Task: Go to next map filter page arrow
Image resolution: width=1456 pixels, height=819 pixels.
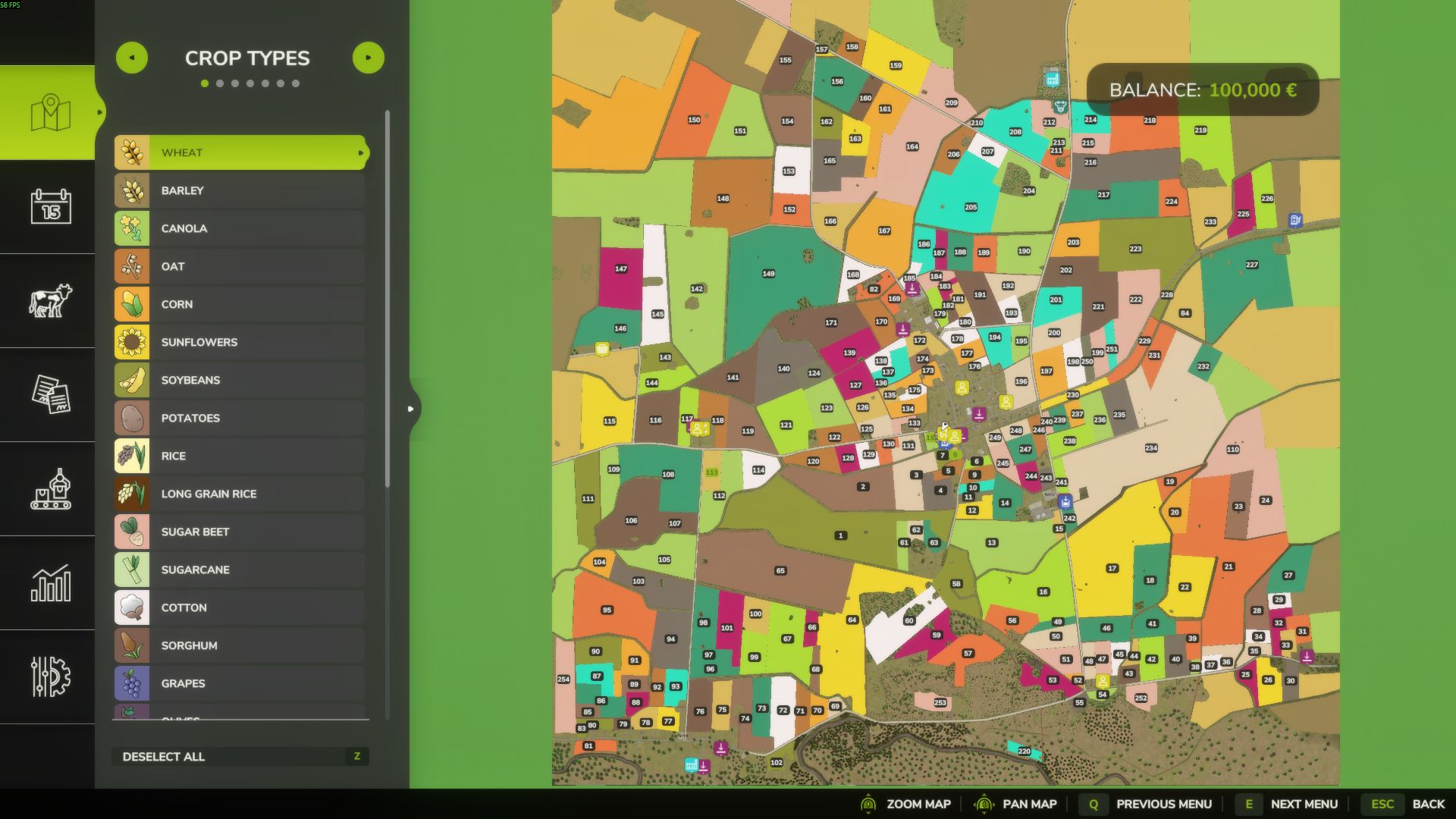Action: pyautogui.click(x=368, y=58)
